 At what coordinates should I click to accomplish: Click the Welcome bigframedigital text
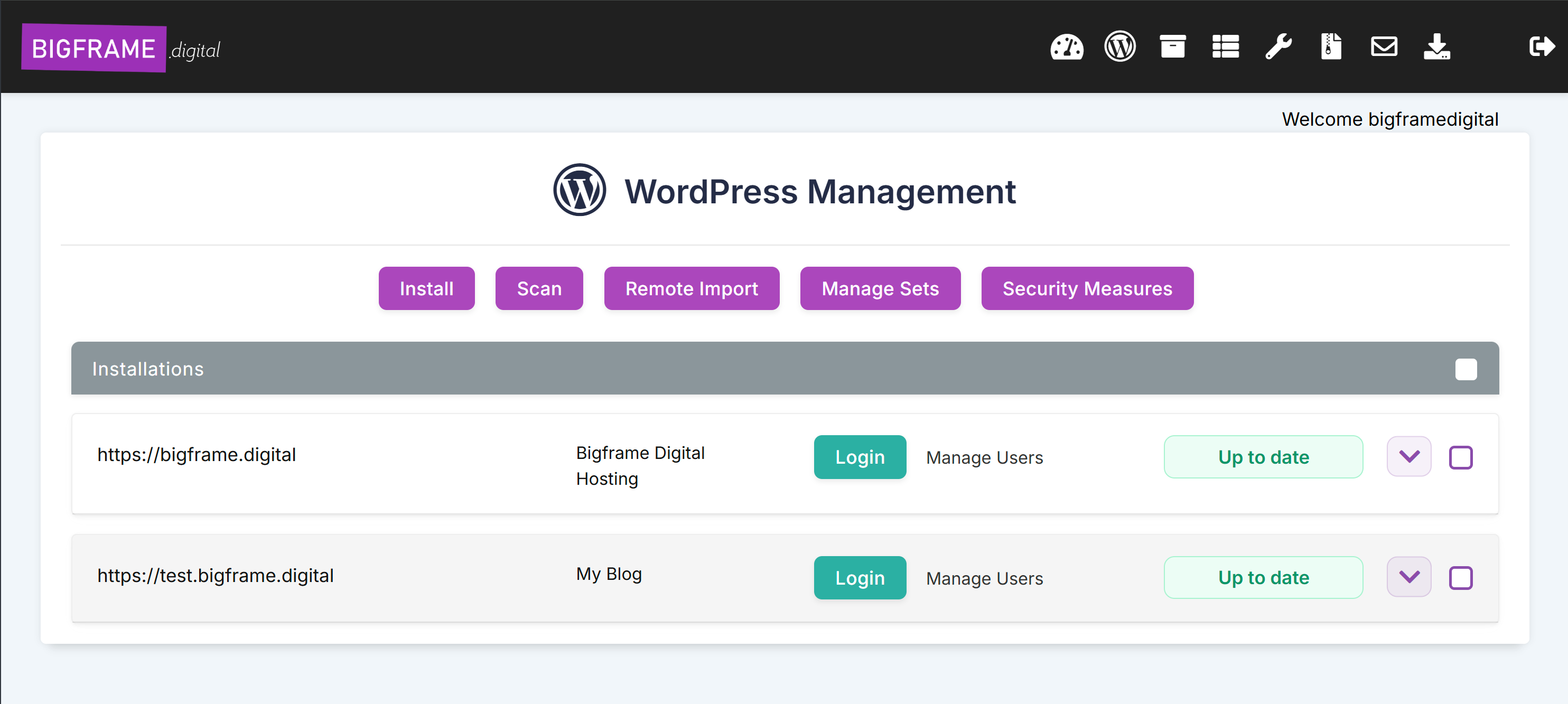1389,119
